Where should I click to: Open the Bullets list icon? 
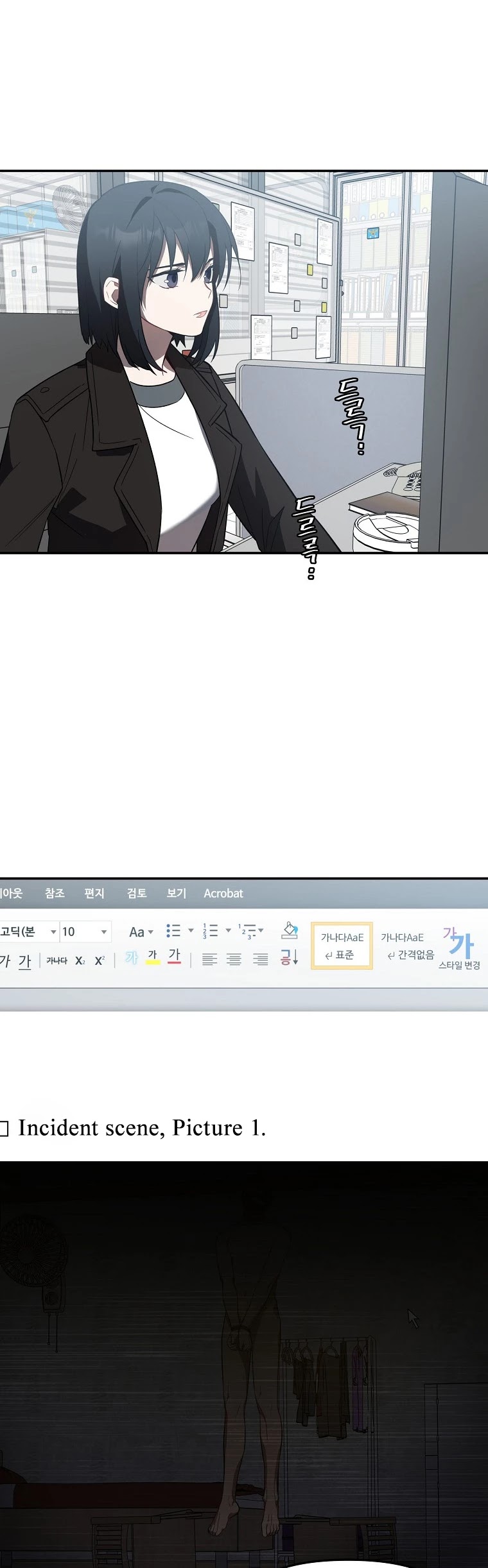[173, 930]
